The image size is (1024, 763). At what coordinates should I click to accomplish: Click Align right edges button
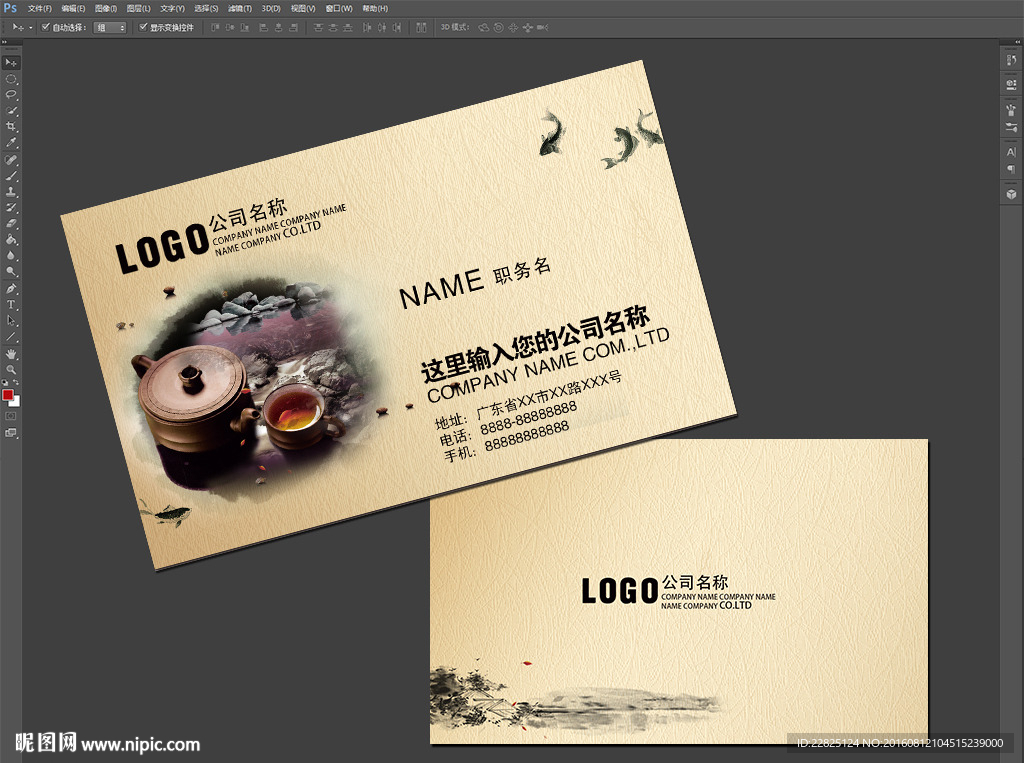point(294,27)
